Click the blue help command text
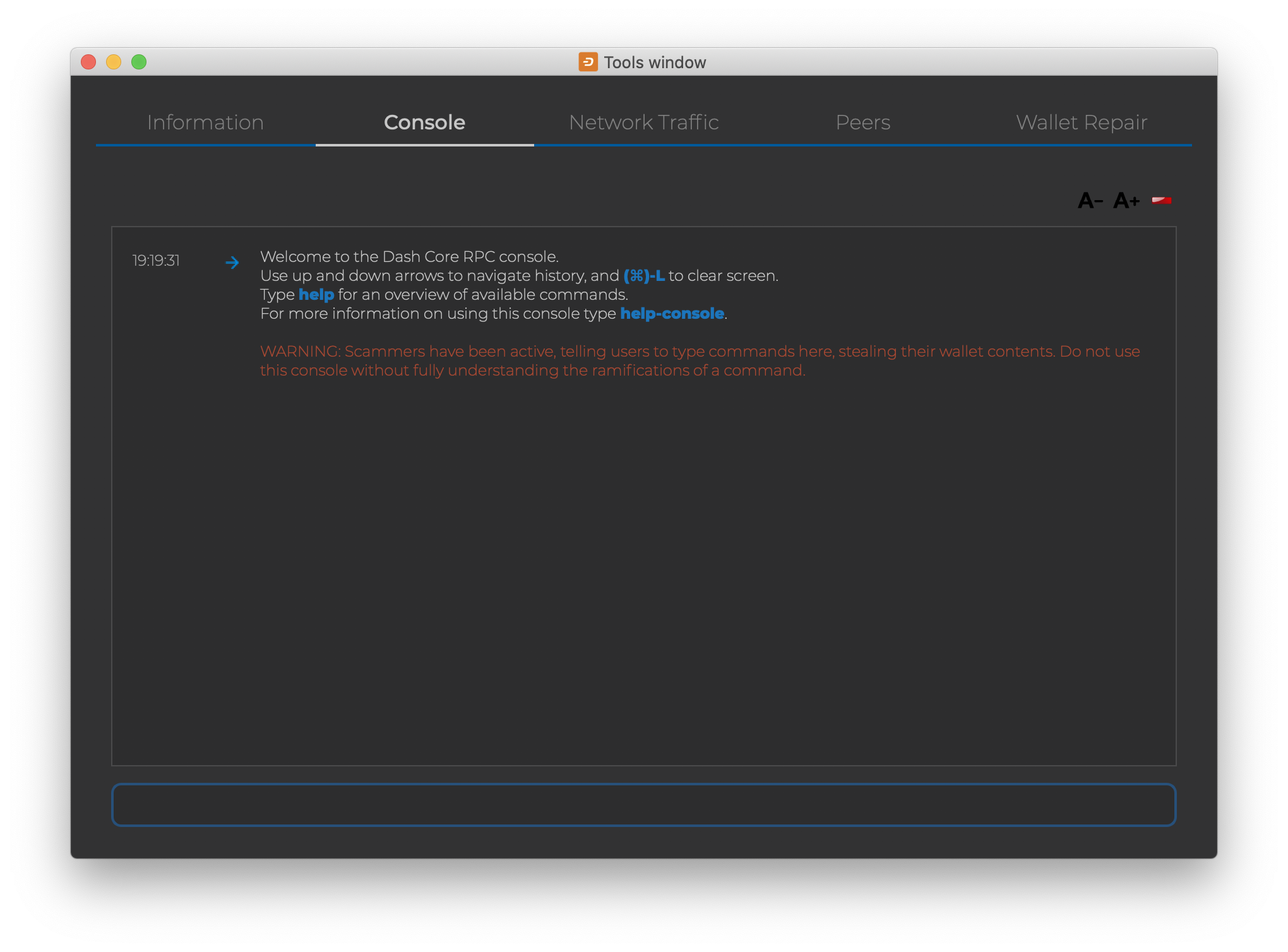Image resolution: width=1288 pixels, height=952 pixels. (x=316, y=295)
